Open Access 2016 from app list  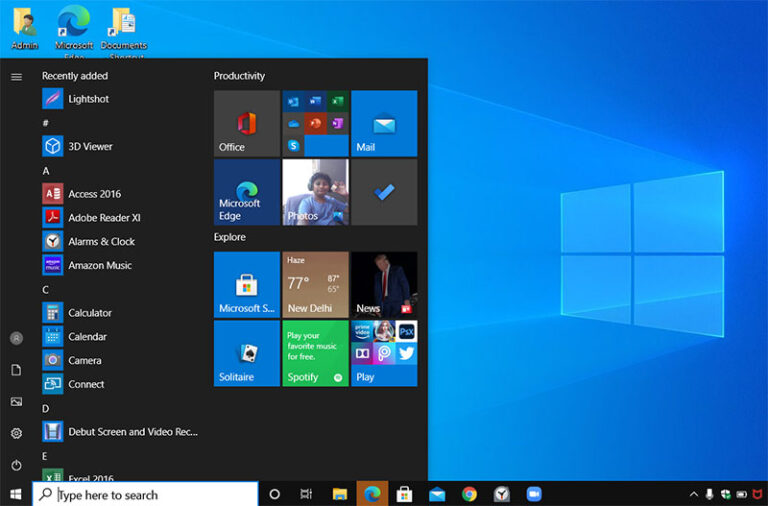(94, 194)
